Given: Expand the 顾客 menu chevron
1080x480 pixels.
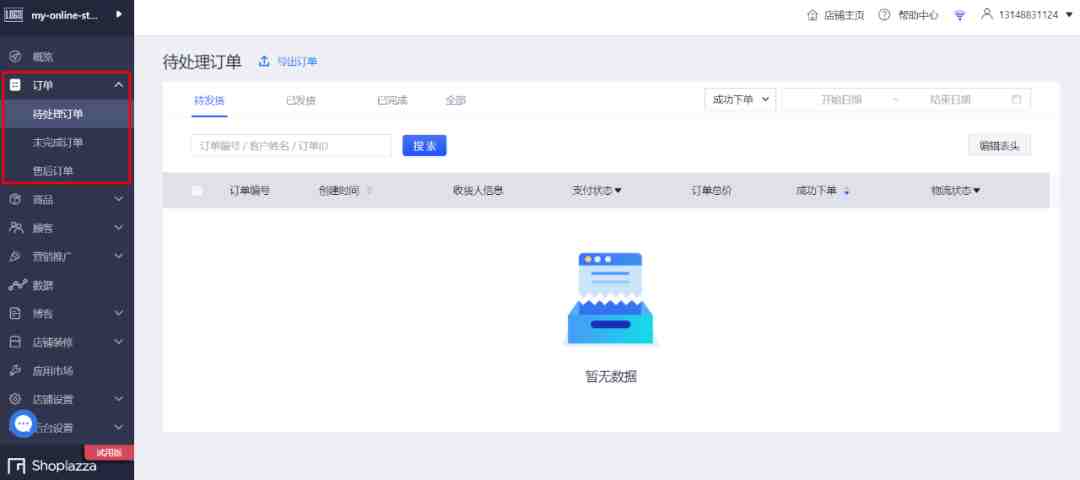Looking at the screenshot, I should [118, 227].
